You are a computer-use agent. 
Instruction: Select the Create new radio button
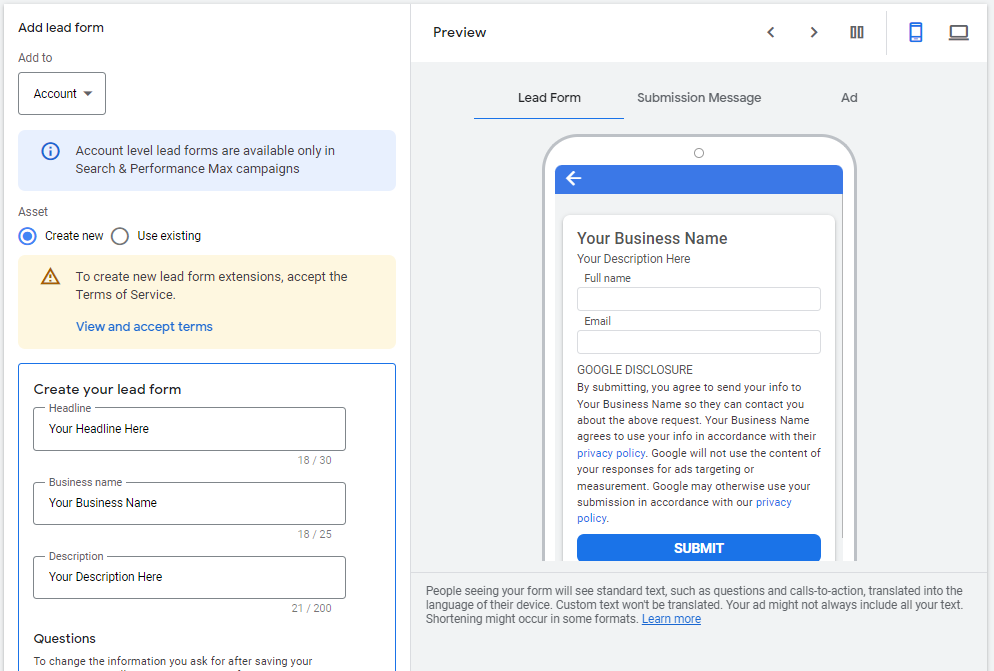28,236
